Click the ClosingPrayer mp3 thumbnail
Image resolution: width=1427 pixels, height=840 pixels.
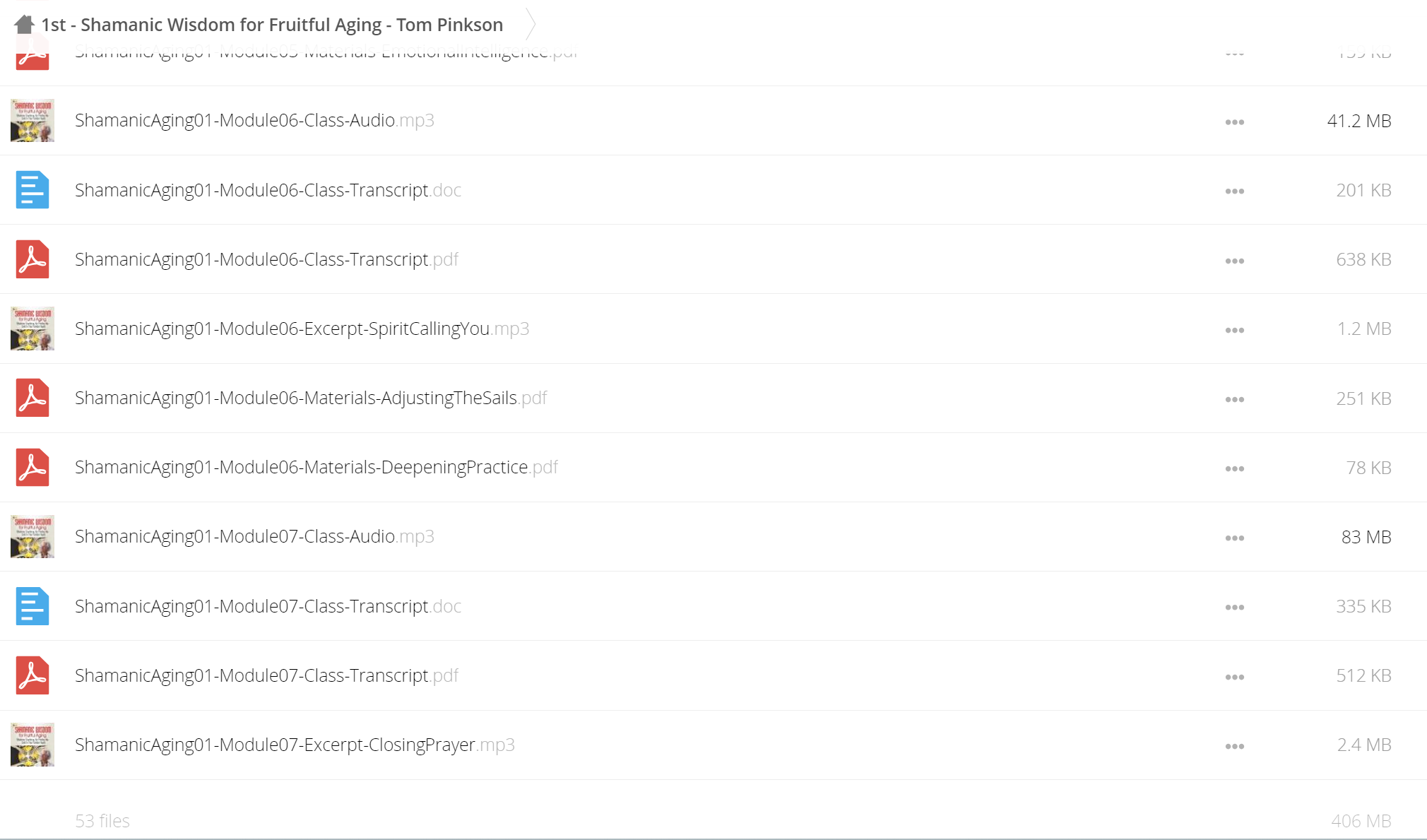(32, 745)
